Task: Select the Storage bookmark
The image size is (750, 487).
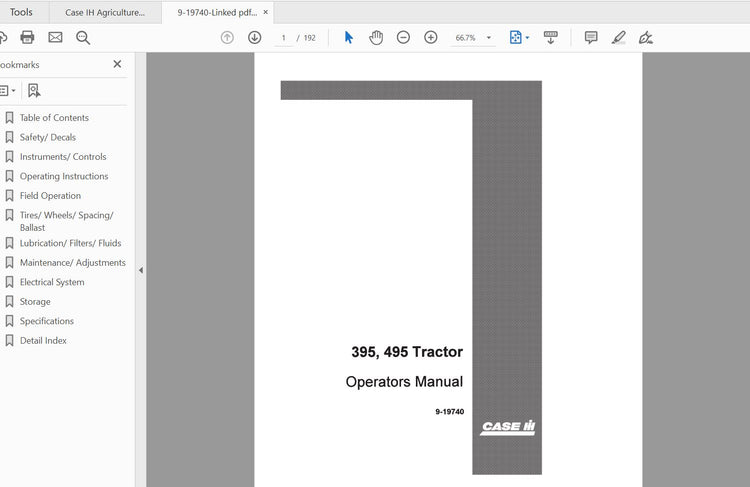Action: [x=35, y=302]
